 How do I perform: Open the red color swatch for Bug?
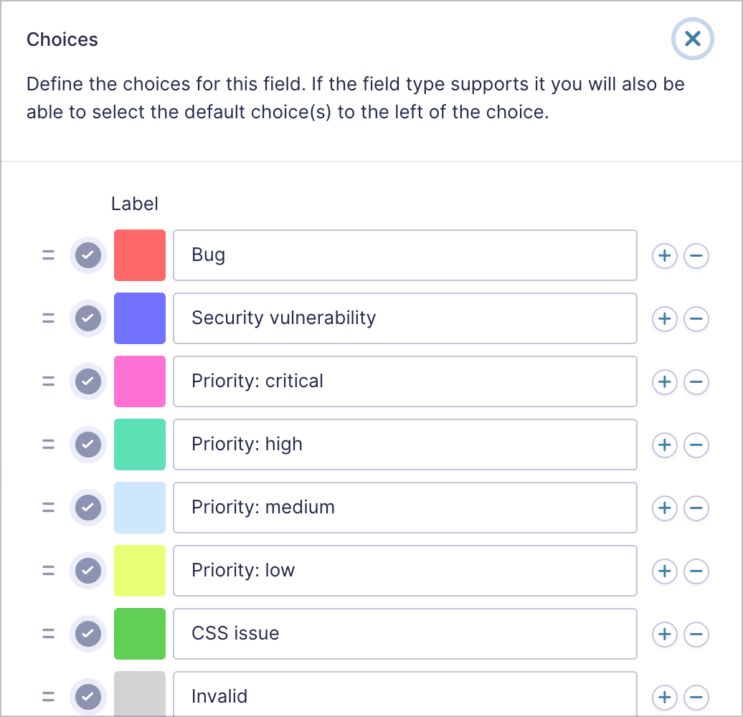tap(140, 256)
